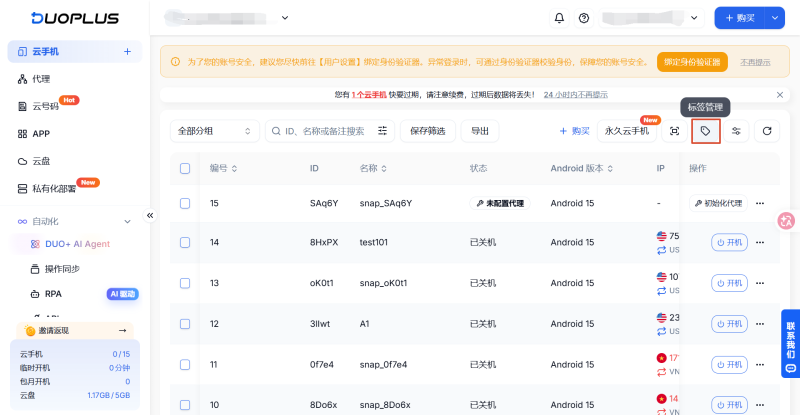Select checkbox for row 14 test101
This screenshot has width=800, height=415.
(x=185, y=242)
